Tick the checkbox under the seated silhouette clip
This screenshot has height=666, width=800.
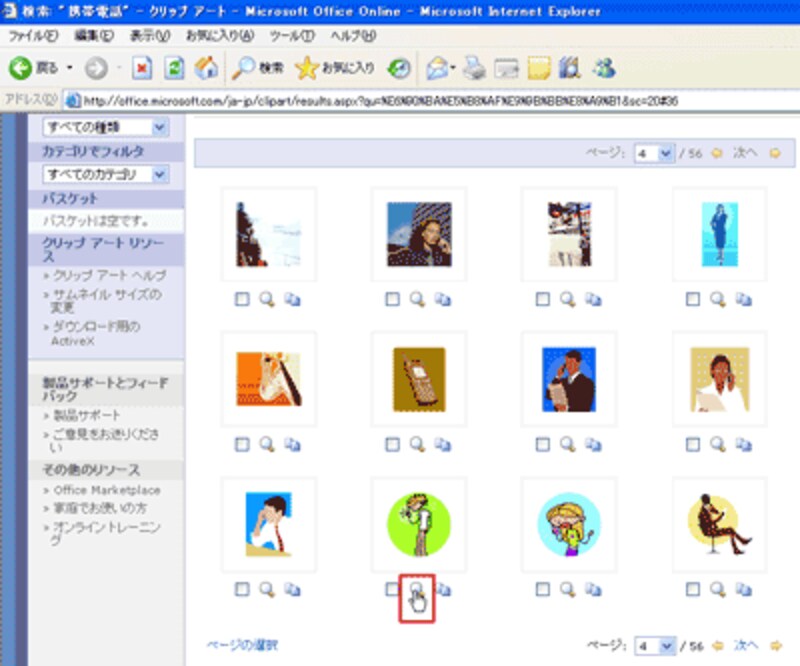[694, 590]
